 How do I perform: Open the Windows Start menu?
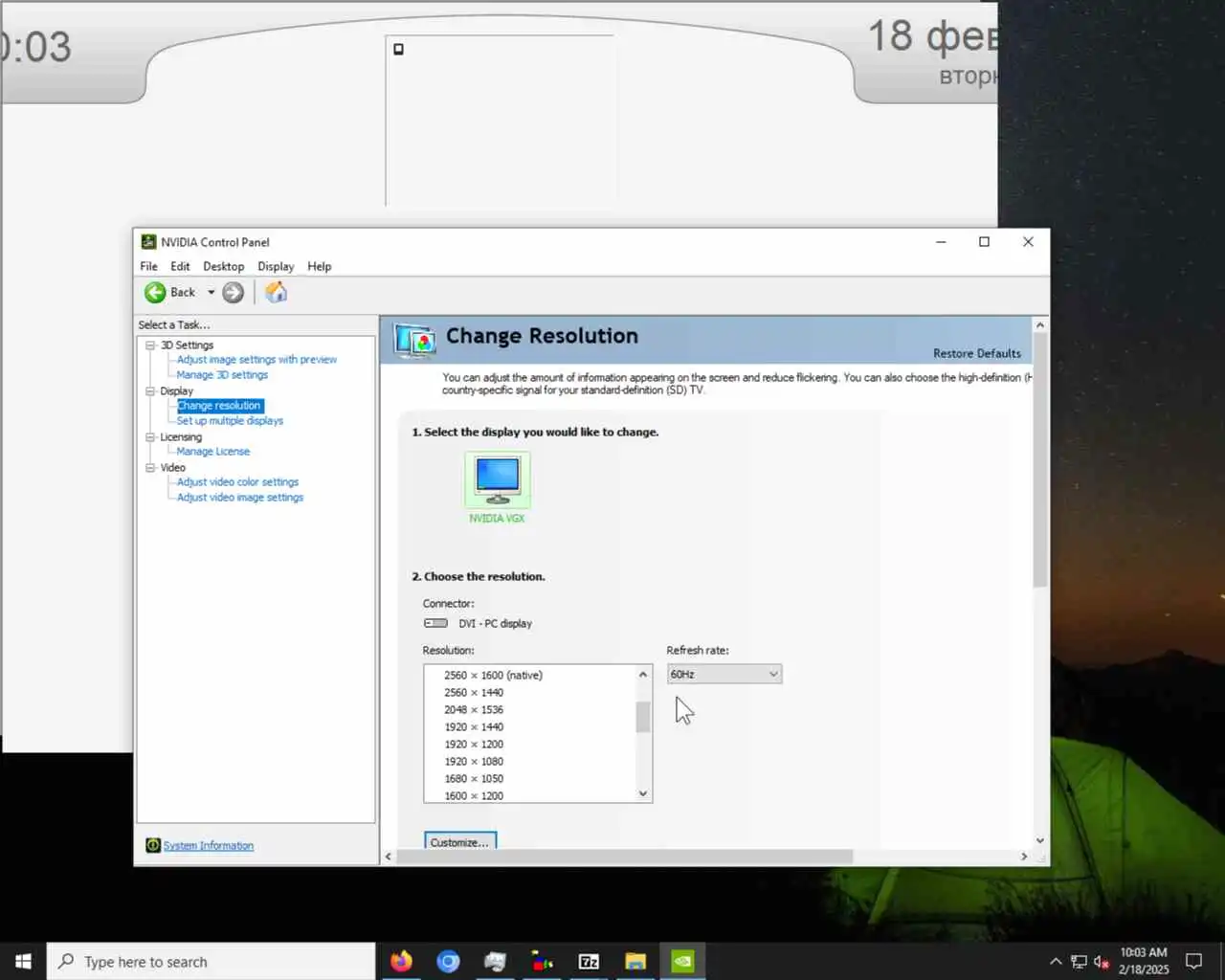(23, 962)
